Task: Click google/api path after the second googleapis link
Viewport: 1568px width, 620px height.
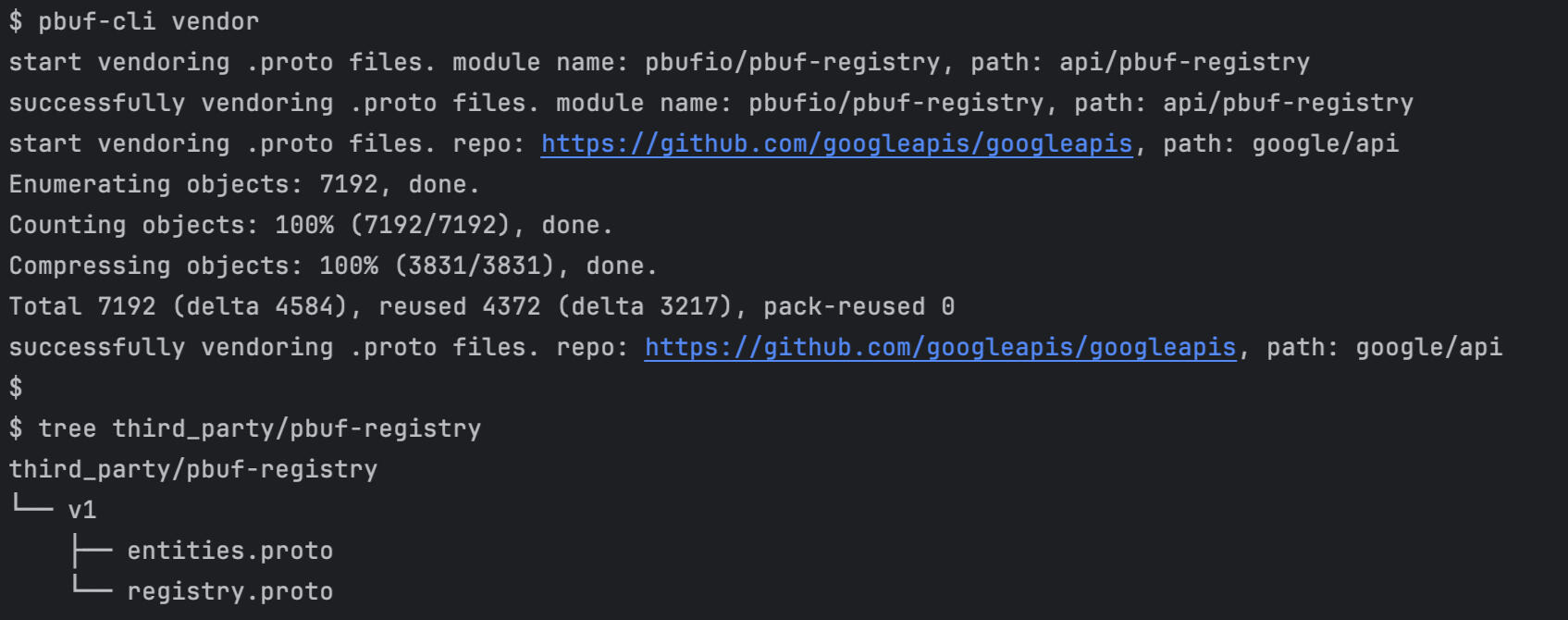Action: click(x=1428, y=347)
